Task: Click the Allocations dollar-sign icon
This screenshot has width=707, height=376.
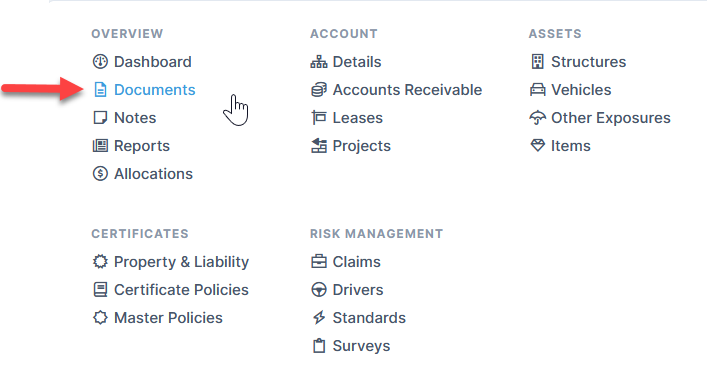Action: tap(100, 174)
